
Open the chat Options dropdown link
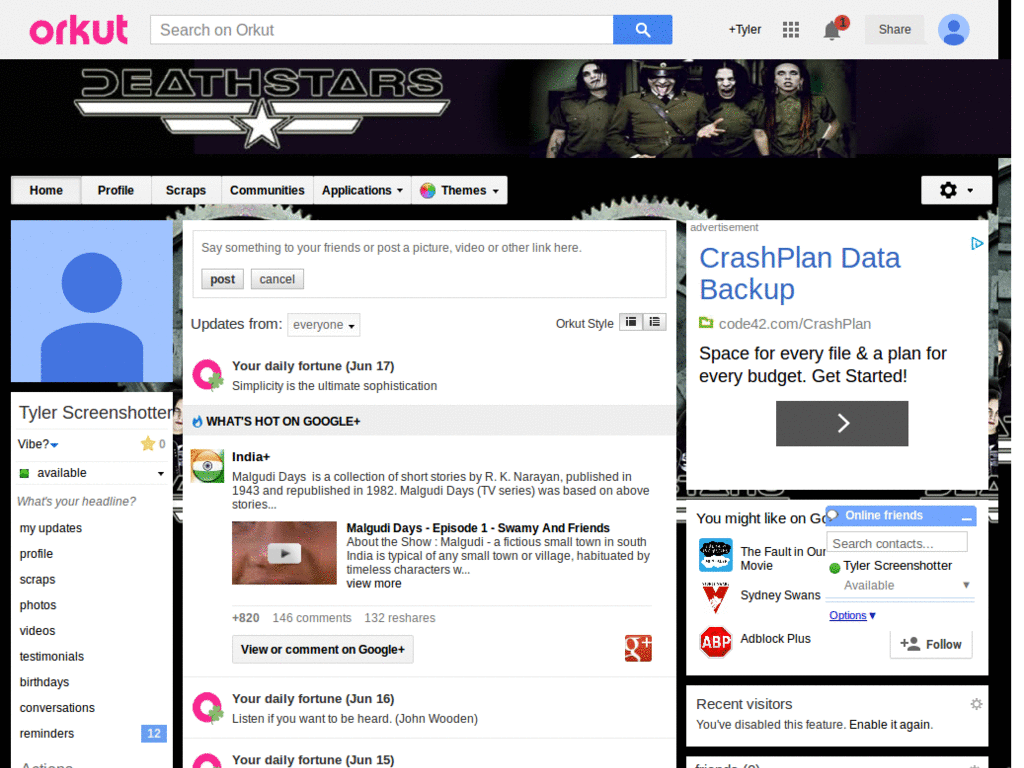(x=852, y=615)
